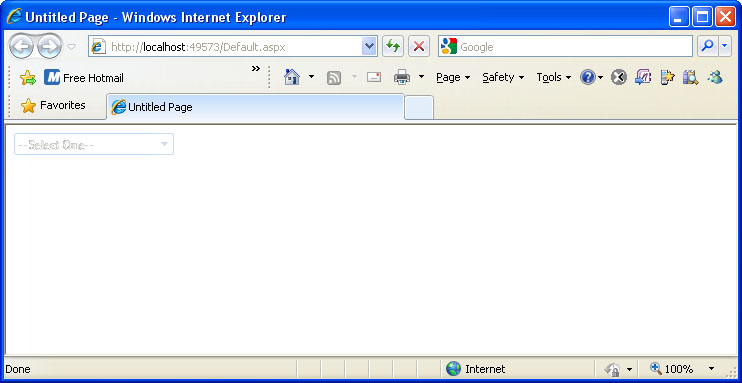This screenshot has height=383, width=742.
Task: Open the Safety menu
Action: (503, 77)
